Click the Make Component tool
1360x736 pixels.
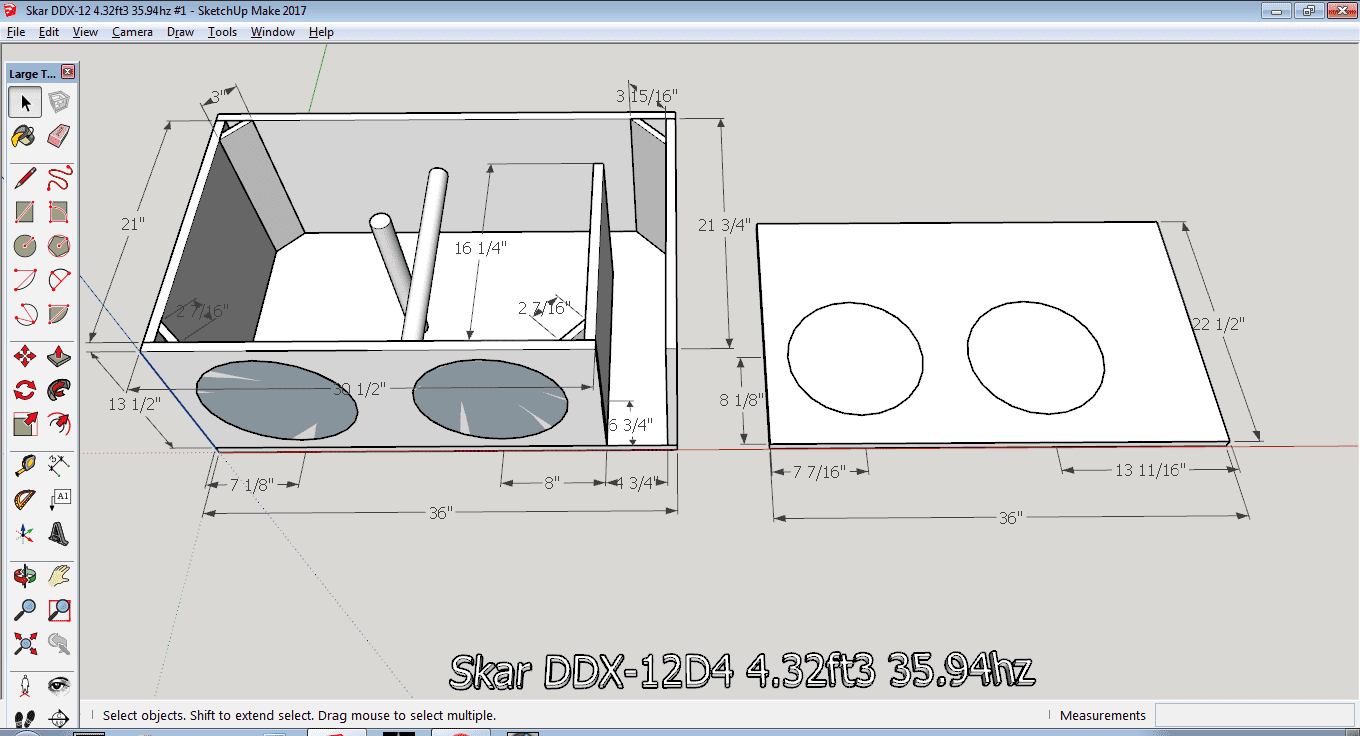(59, 102)
